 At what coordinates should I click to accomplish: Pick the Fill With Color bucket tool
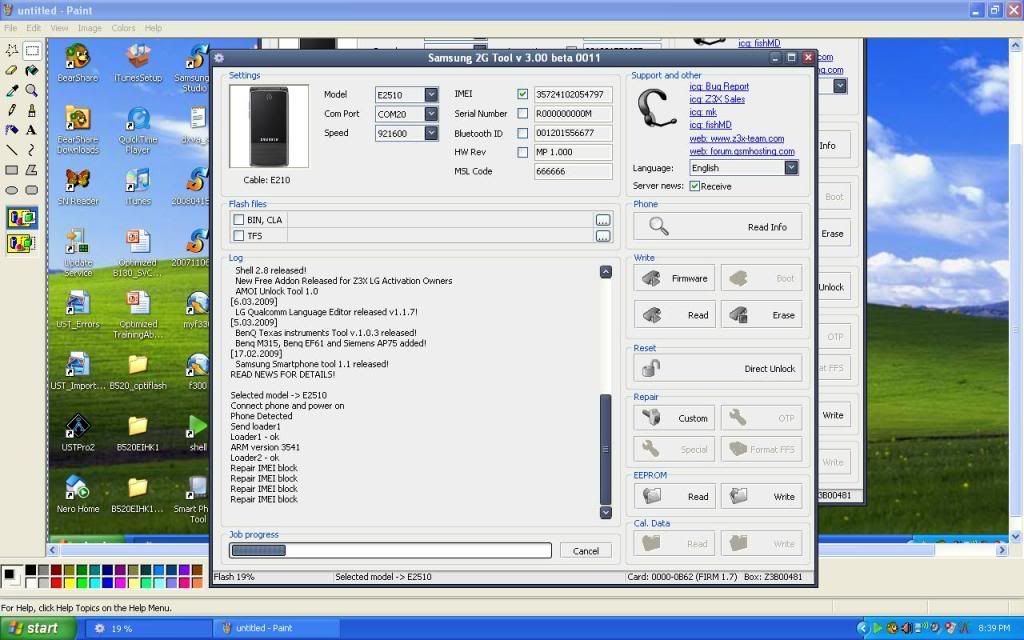tap(31, 71)
